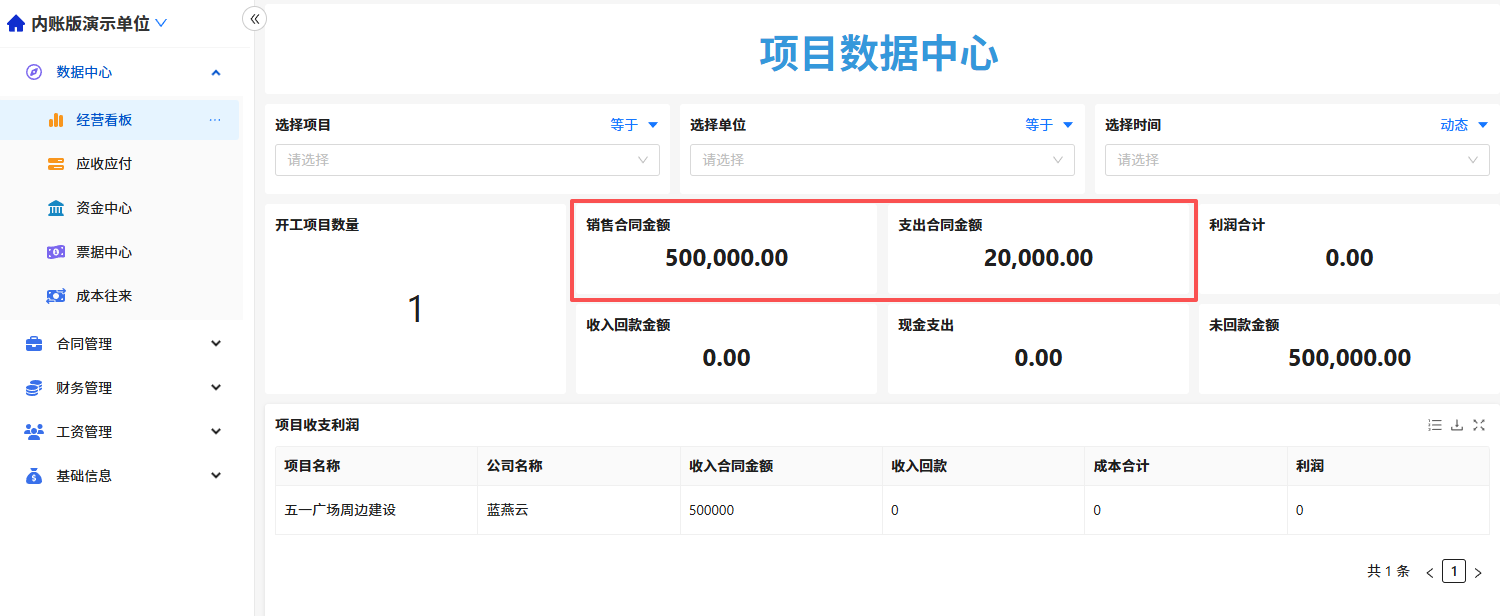Click the download icon in 项目收支利润 panel
1500x616 pixels.
click(1457, 425)
